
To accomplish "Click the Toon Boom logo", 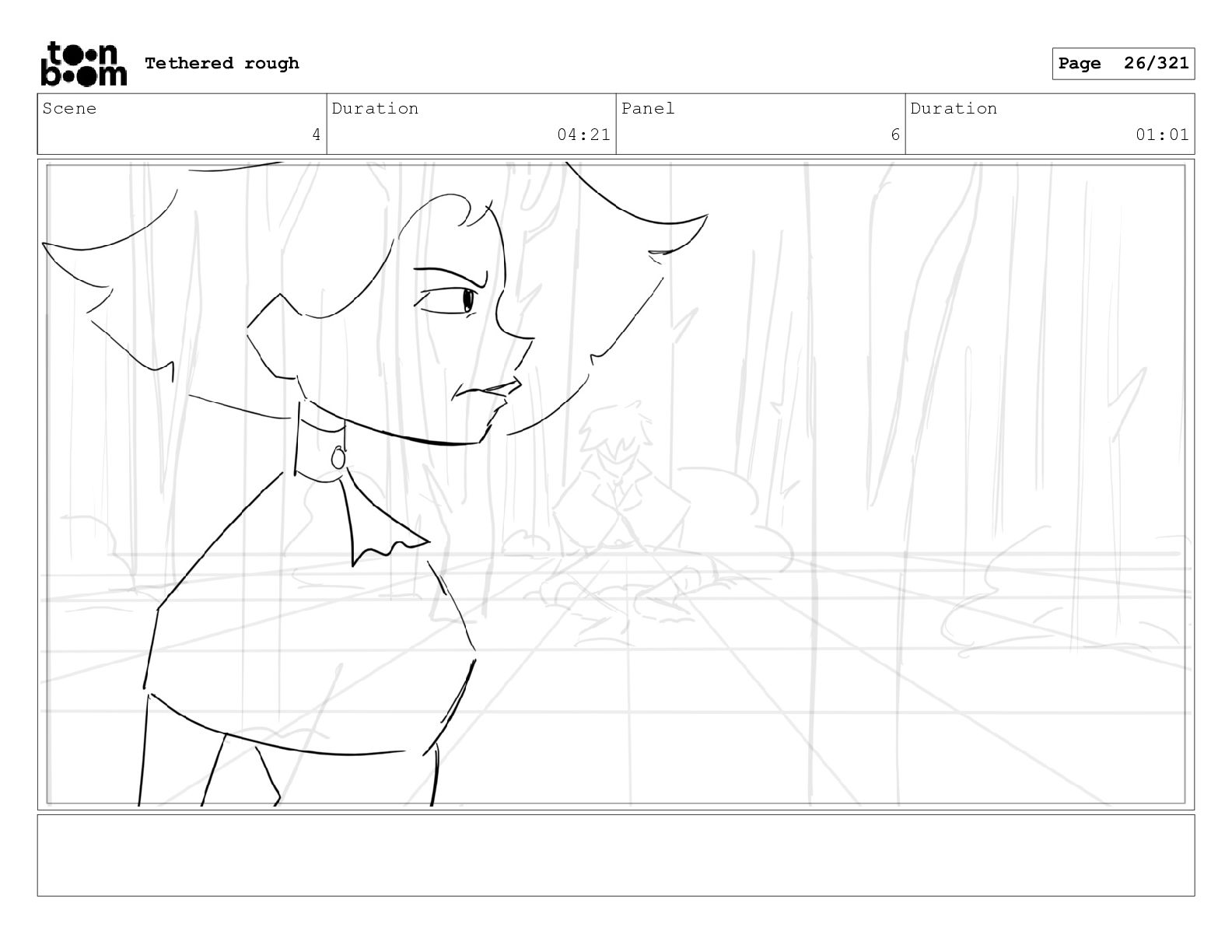I will point(83,63).
